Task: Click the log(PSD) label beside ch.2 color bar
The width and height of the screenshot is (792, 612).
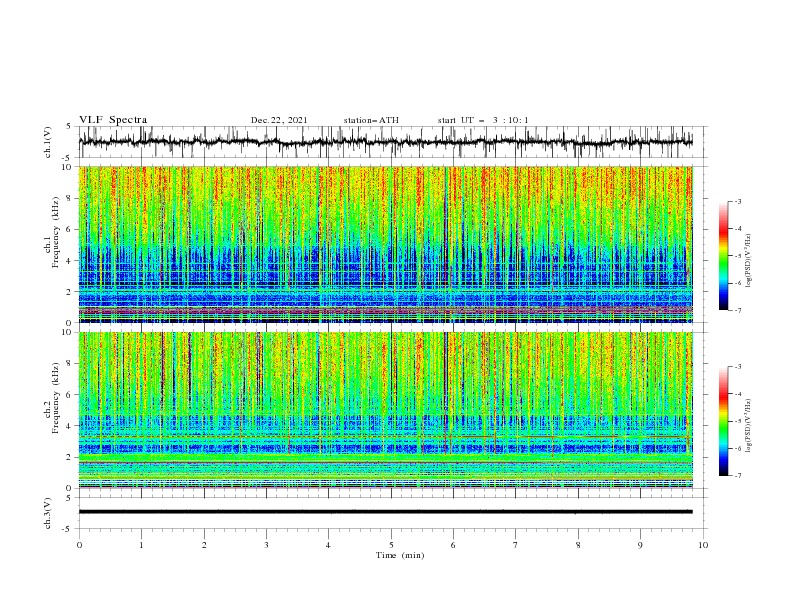Action: (748, 425)
